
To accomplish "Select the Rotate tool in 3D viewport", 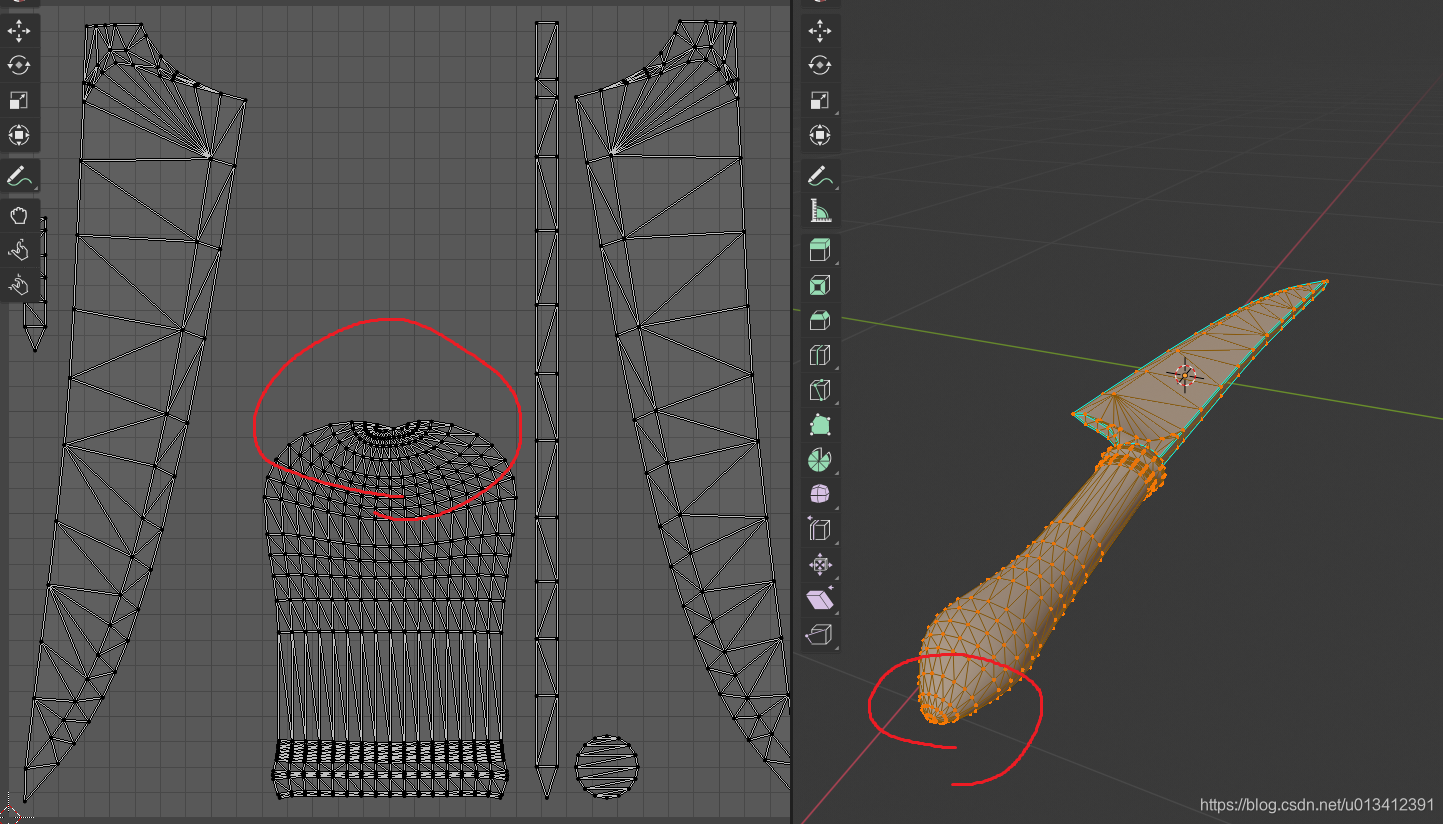I will pyautogui.click(x=820, y=65).
